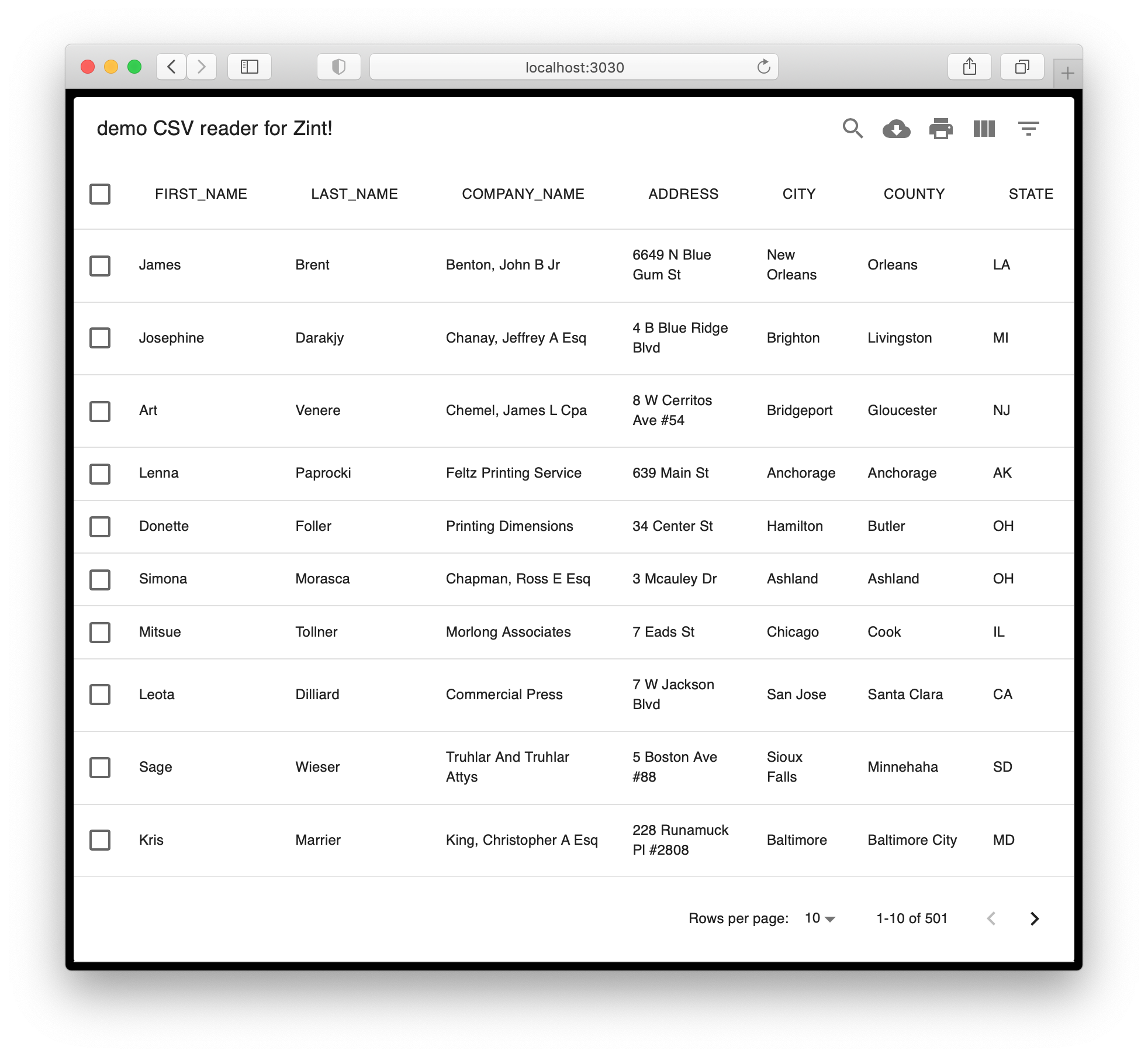Click the print icon to print table
Image resolution: width=1148 pixels, height=1057 pixels.
coord(940,128)
